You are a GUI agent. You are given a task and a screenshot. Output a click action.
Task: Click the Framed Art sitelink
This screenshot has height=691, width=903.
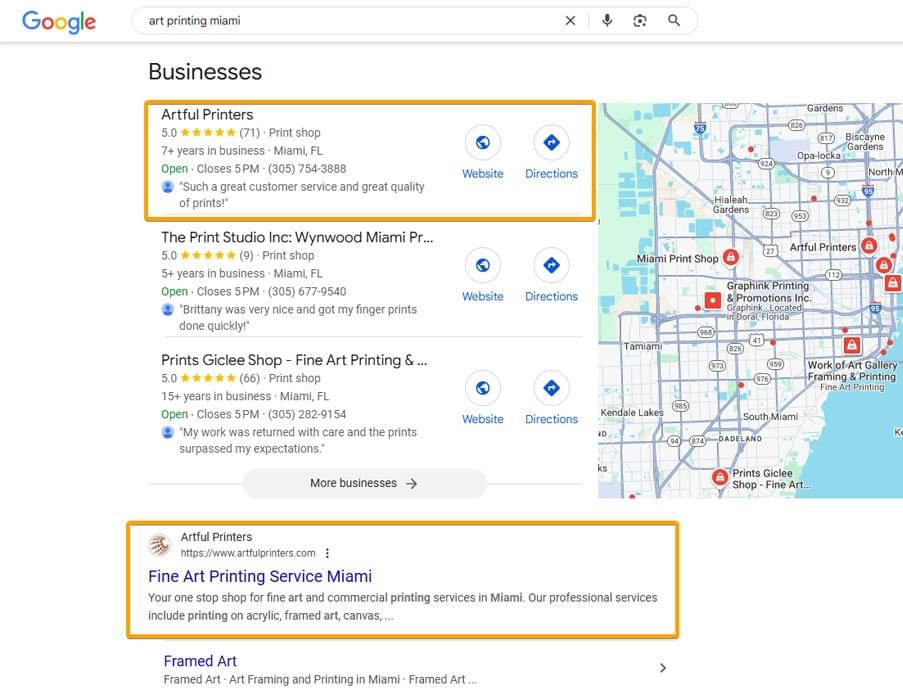point(200,661)
